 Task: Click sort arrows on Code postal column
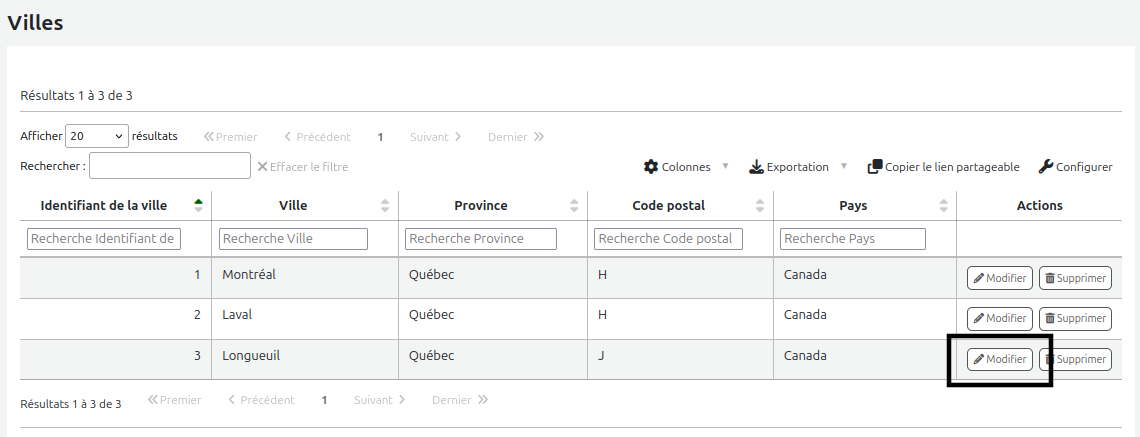click(x=761, y=206)
